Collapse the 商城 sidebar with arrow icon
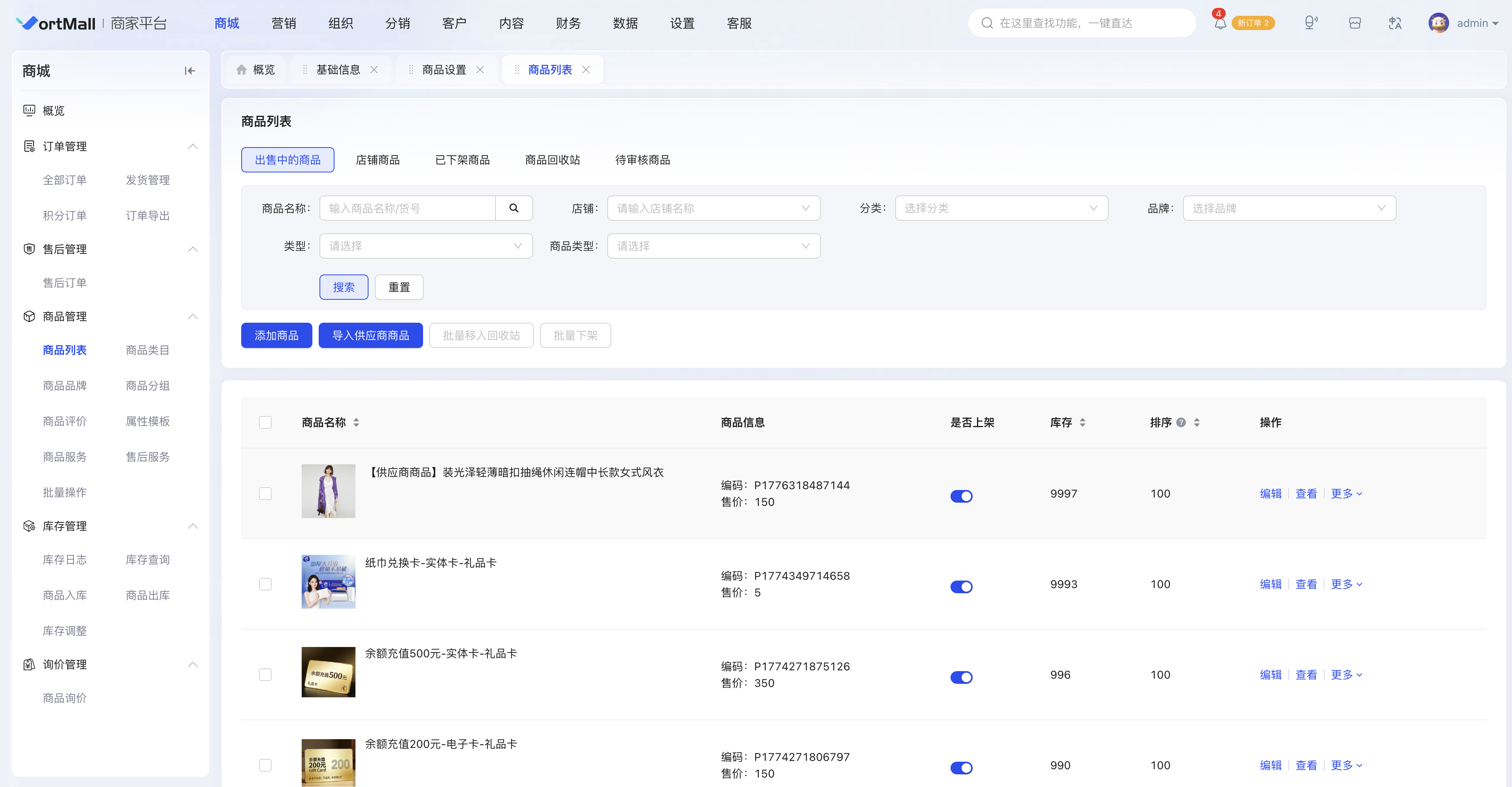1512x787 pixels. click(x=189, y=71)
